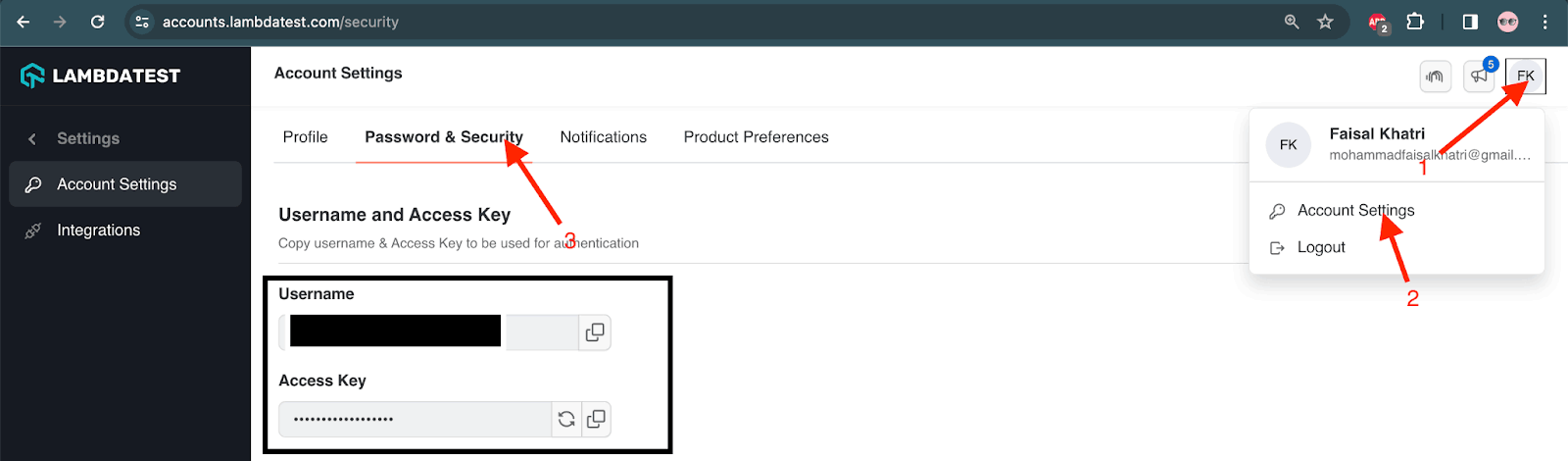Click the Username and Access Key heading
Image resolution: width=1568 pixels, height=461 pixels.
[394, 215]
